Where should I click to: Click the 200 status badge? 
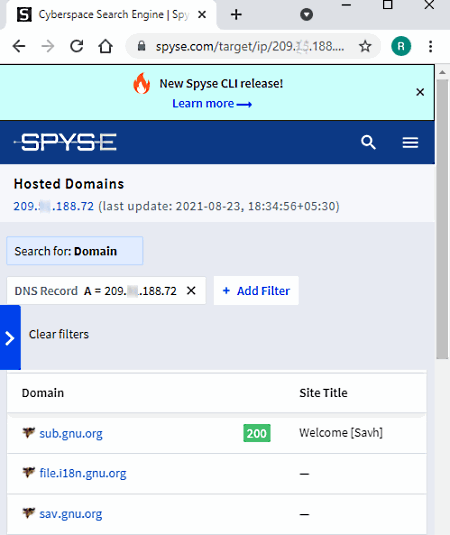257,433
